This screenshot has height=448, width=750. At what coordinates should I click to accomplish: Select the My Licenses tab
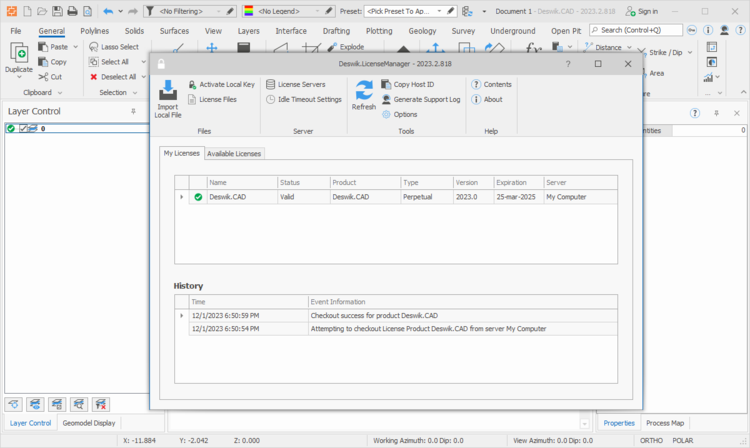point(181,153)
